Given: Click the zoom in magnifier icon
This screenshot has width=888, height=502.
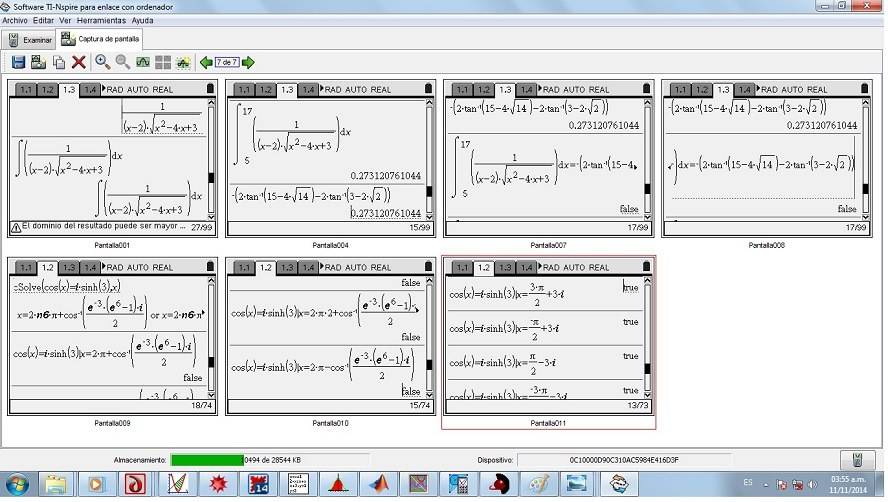Looking at the screenshot, I should coord(102,62).
